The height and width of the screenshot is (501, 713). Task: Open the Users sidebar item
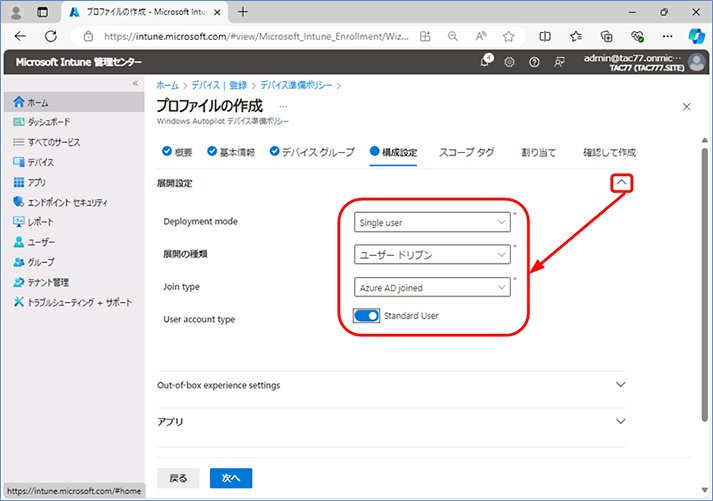(34, 242)
